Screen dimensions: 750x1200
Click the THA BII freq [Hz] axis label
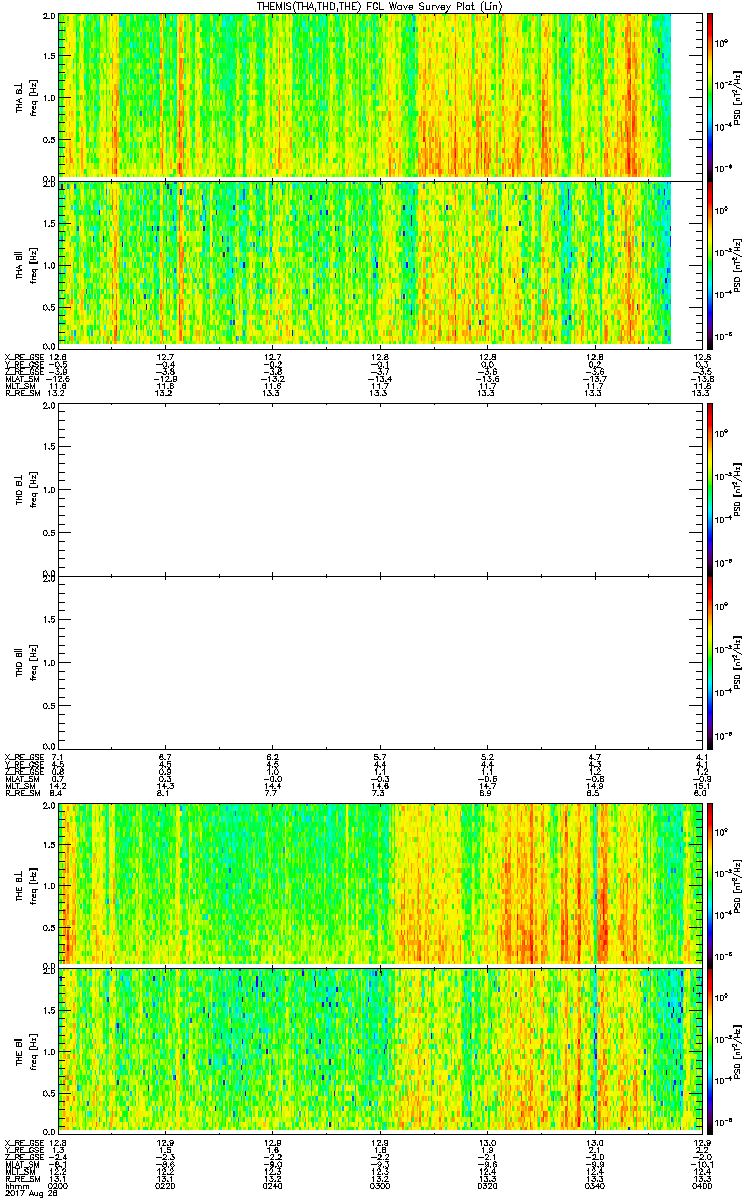(x=32, y=263)
